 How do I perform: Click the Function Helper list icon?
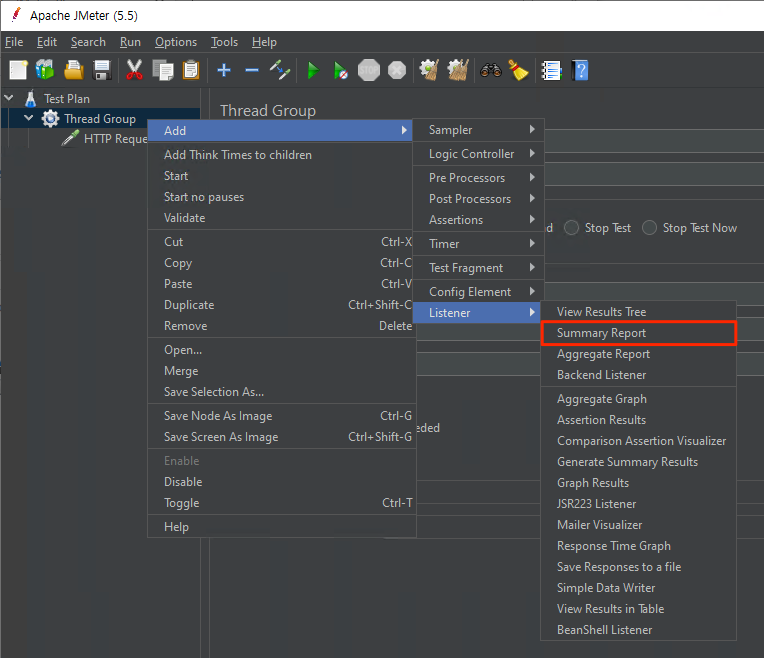[552, 71]
